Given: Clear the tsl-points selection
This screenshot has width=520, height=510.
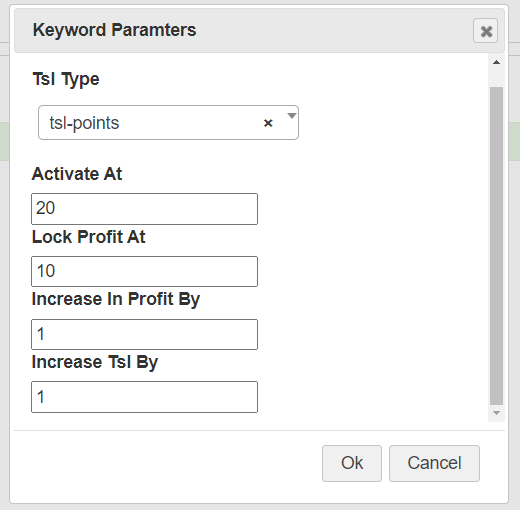Looking at the screenshot, I should (268, 123).
